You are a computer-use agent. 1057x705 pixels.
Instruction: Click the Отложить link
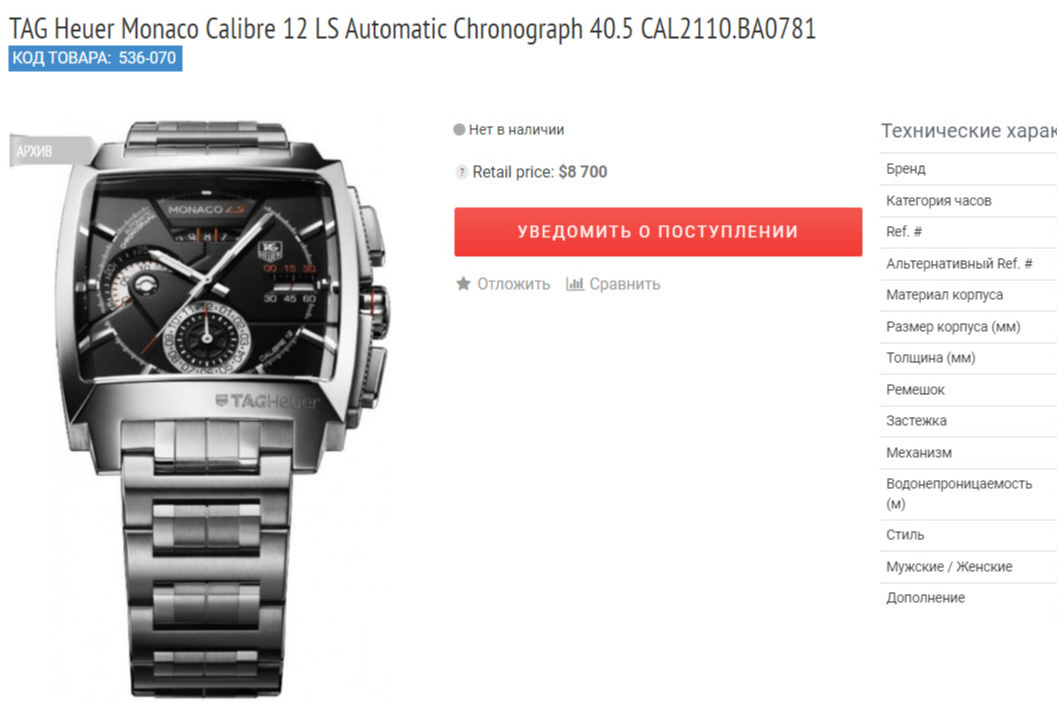click(x=514, y=284)
